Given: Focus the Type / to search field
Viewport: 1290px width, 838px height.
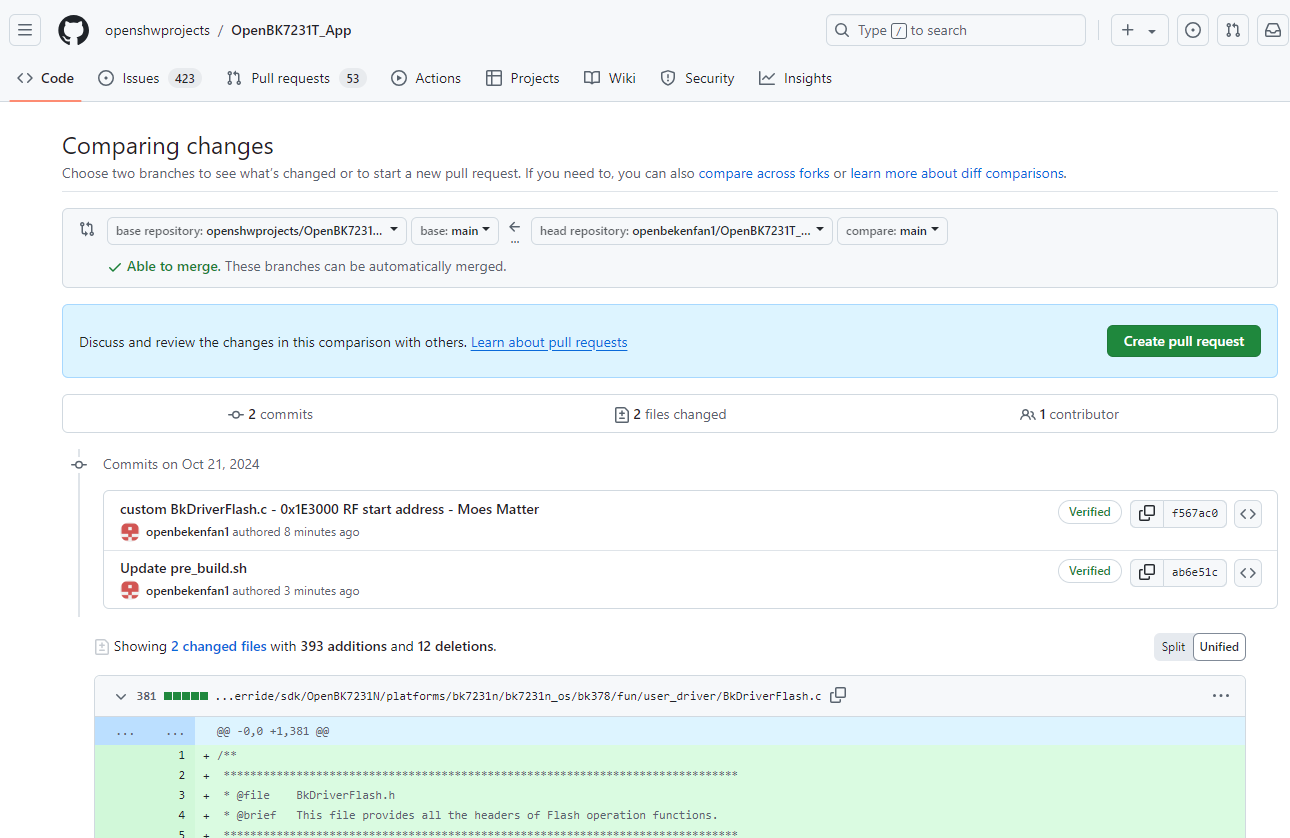Looking at the screenshot, I should 955,30.
